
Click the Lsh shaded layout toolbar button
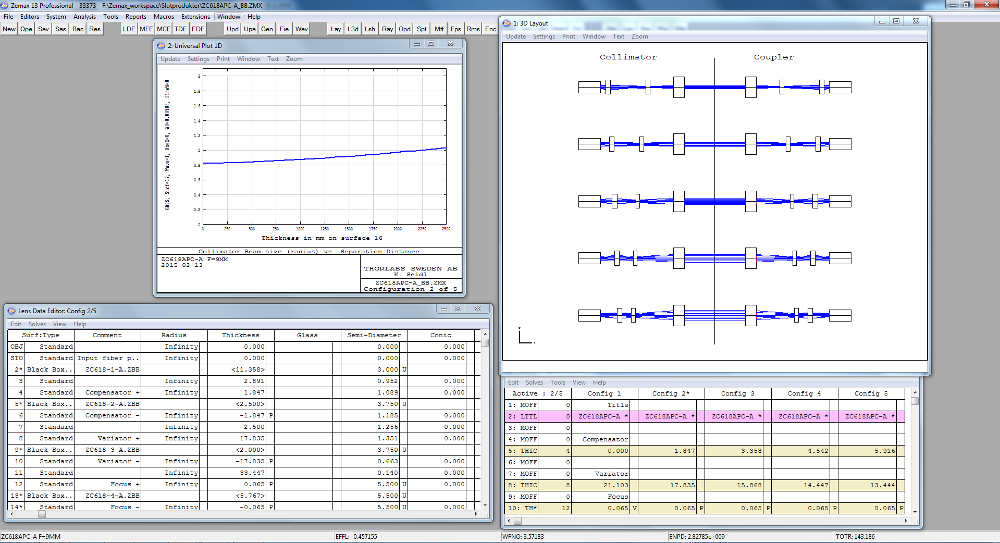pyautogui.click(x=370, y=29)
